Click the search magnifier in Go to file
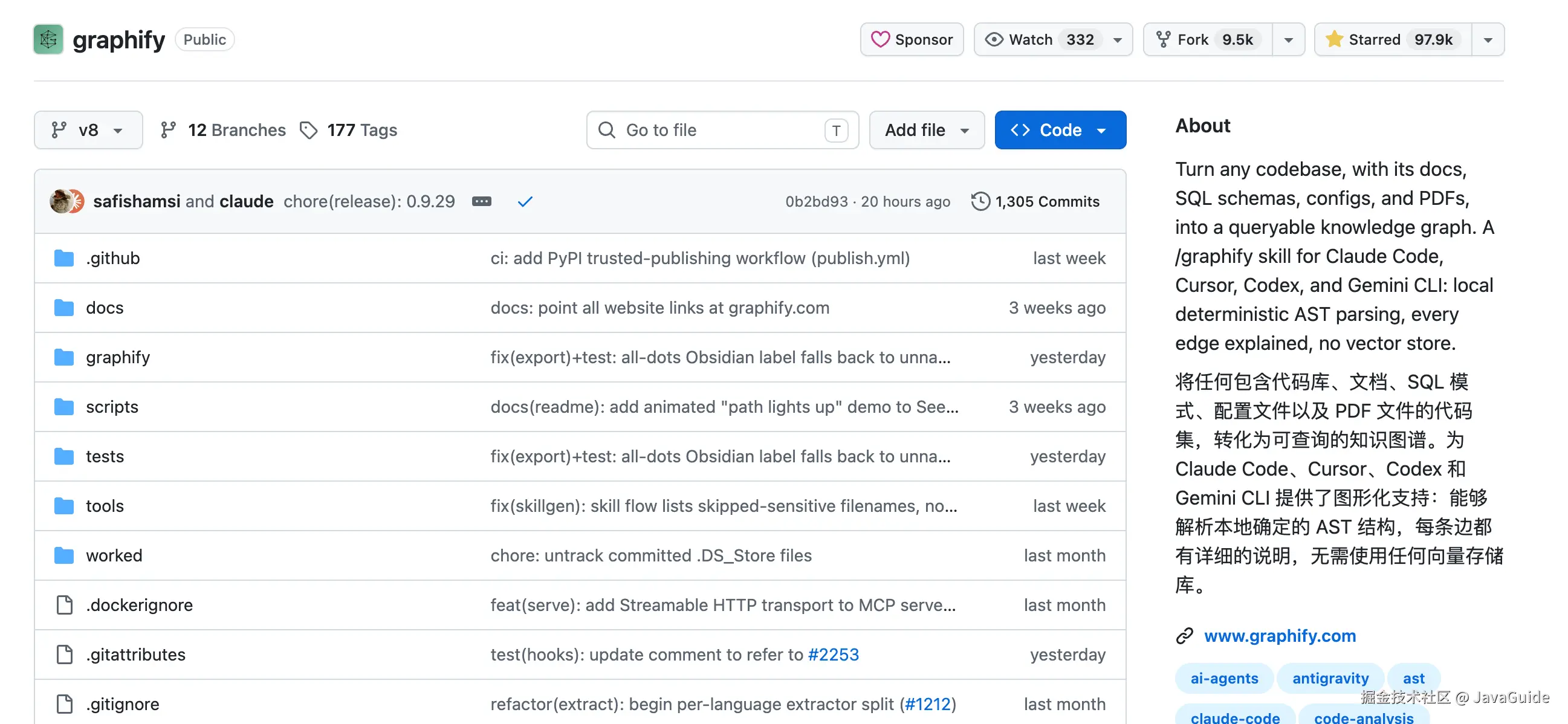 pos(606,129)
